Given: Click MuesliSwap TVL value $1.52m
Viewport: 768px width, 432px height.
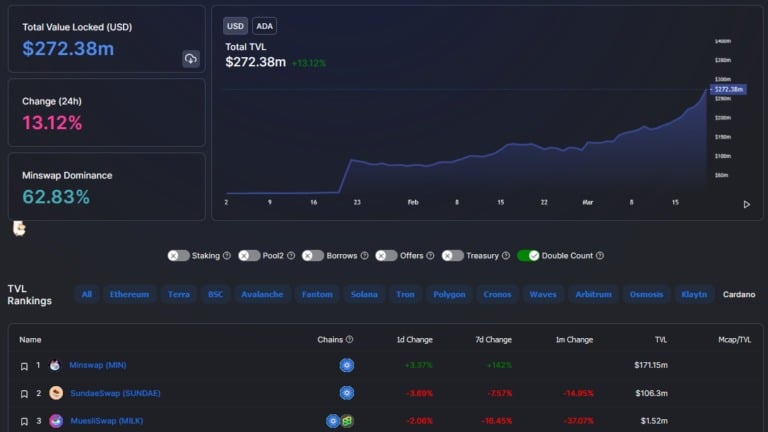Looking at the screenshot, I should 654,421.
